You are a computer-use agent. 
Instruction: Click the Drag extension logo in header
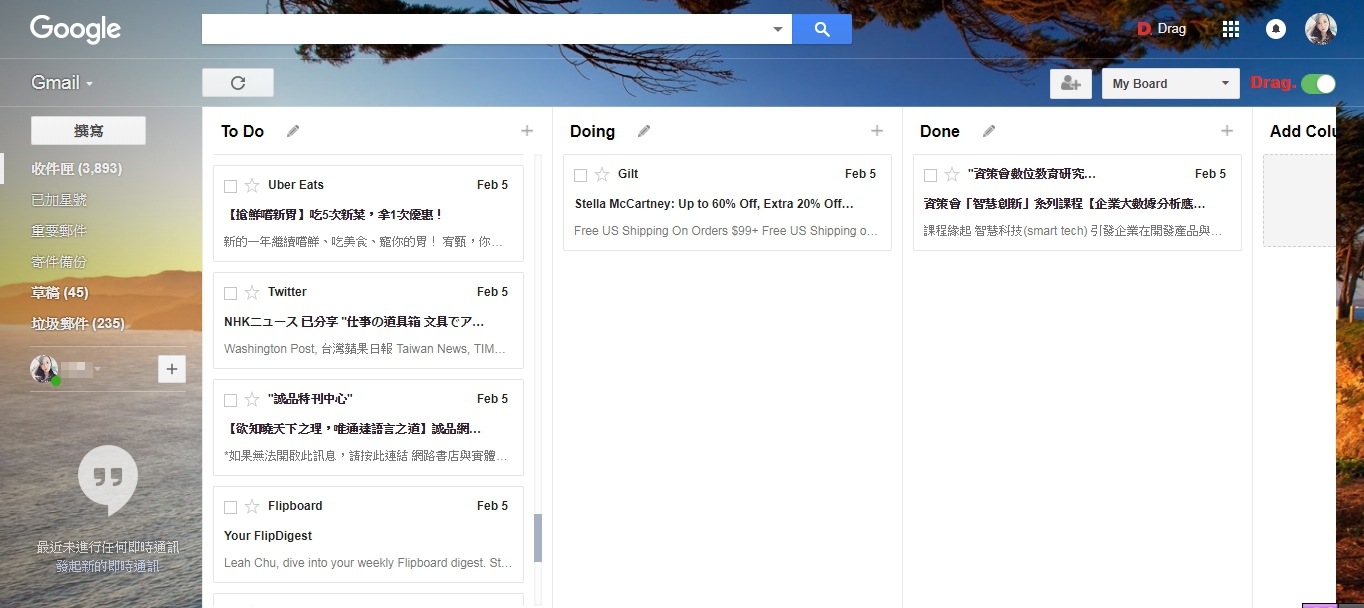[1162, 29]
